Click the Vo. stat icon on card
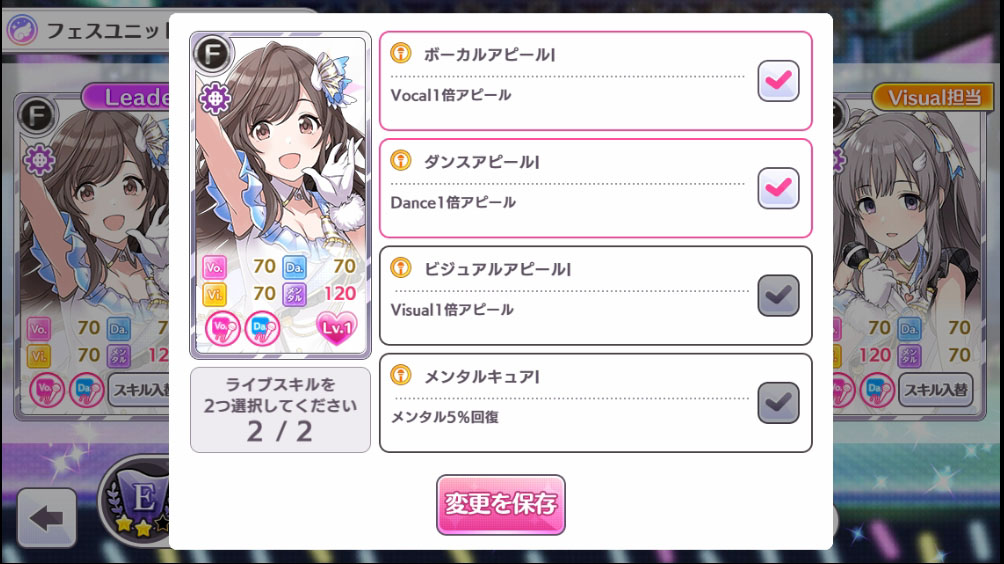The height and width of the screenshot is (564, 1004). point(215,267)
